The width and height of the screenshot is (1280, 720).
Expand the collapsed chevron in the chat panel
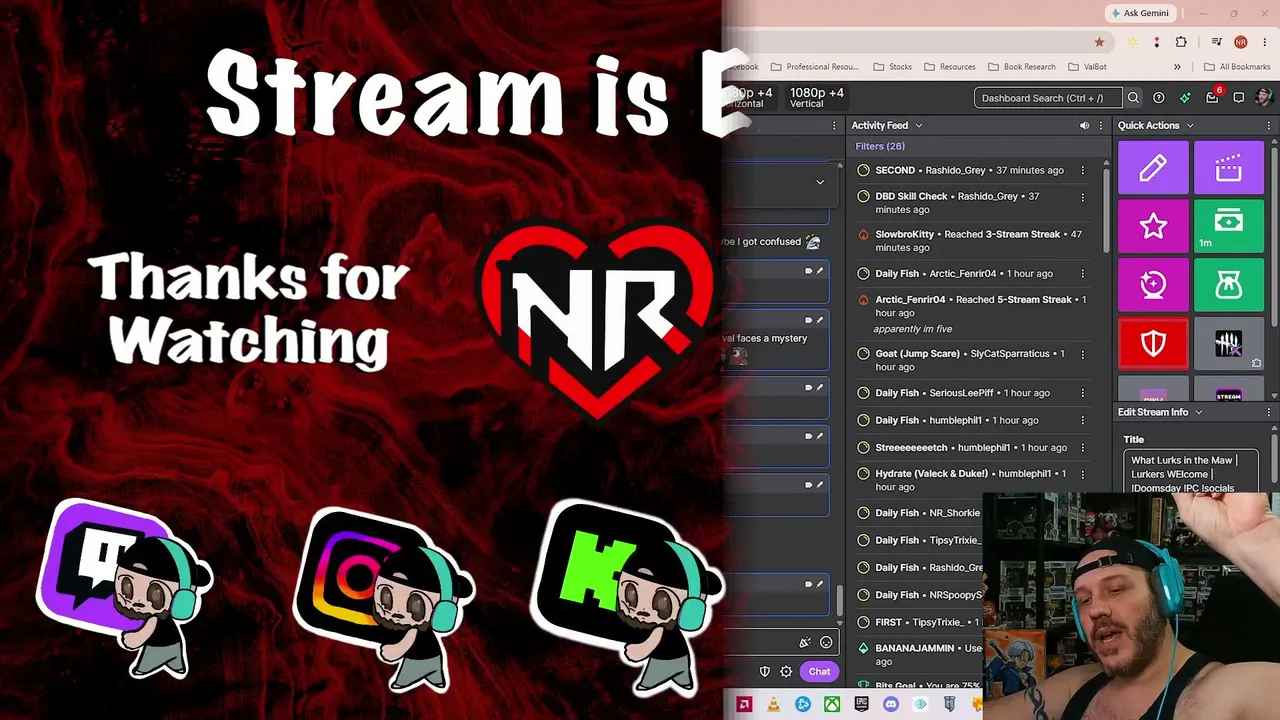coord(820,182)
